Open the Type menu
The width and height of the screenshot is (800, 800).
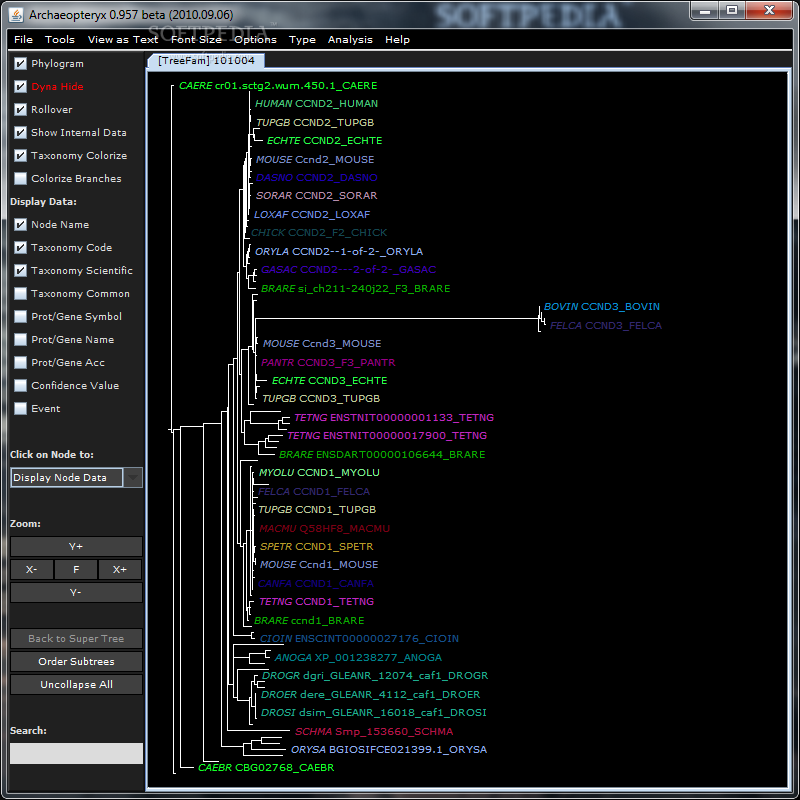point(302,39)
